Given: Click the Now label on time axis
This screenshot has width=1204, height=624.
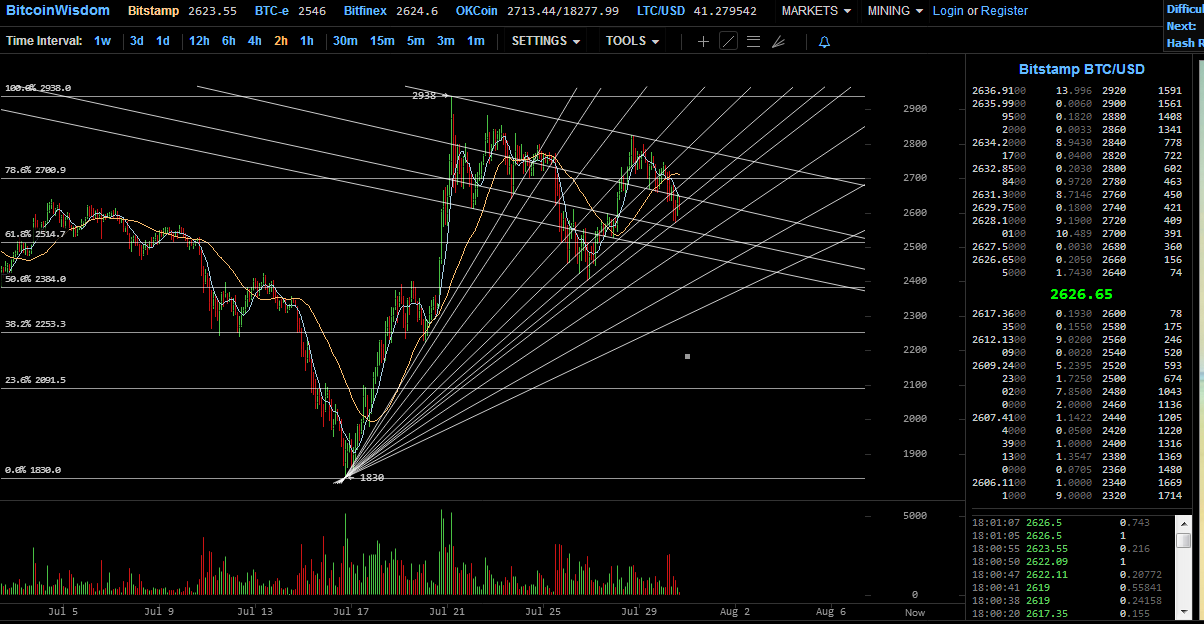Looking at the screenshot, I should pos(914,611).
